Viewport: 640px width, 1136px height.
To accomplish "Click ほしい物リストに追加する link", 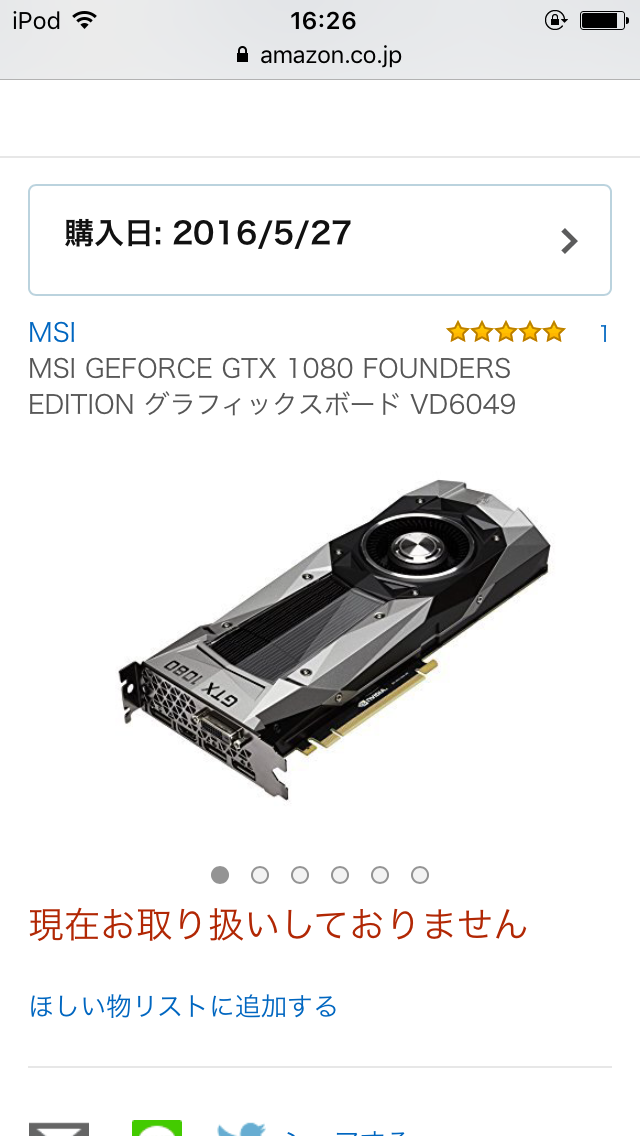I will click(x=183, y=1006).
